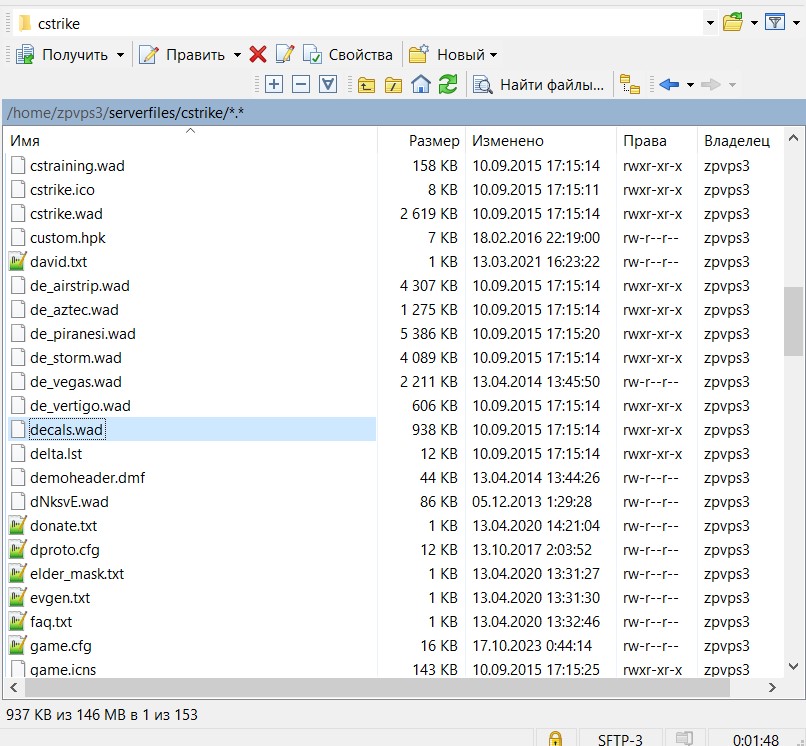This screenshot has height=746, width=806.
Task: Click the horizontal scrollbar right arrow
Action: pyautogui.click(x=772, y=687)
